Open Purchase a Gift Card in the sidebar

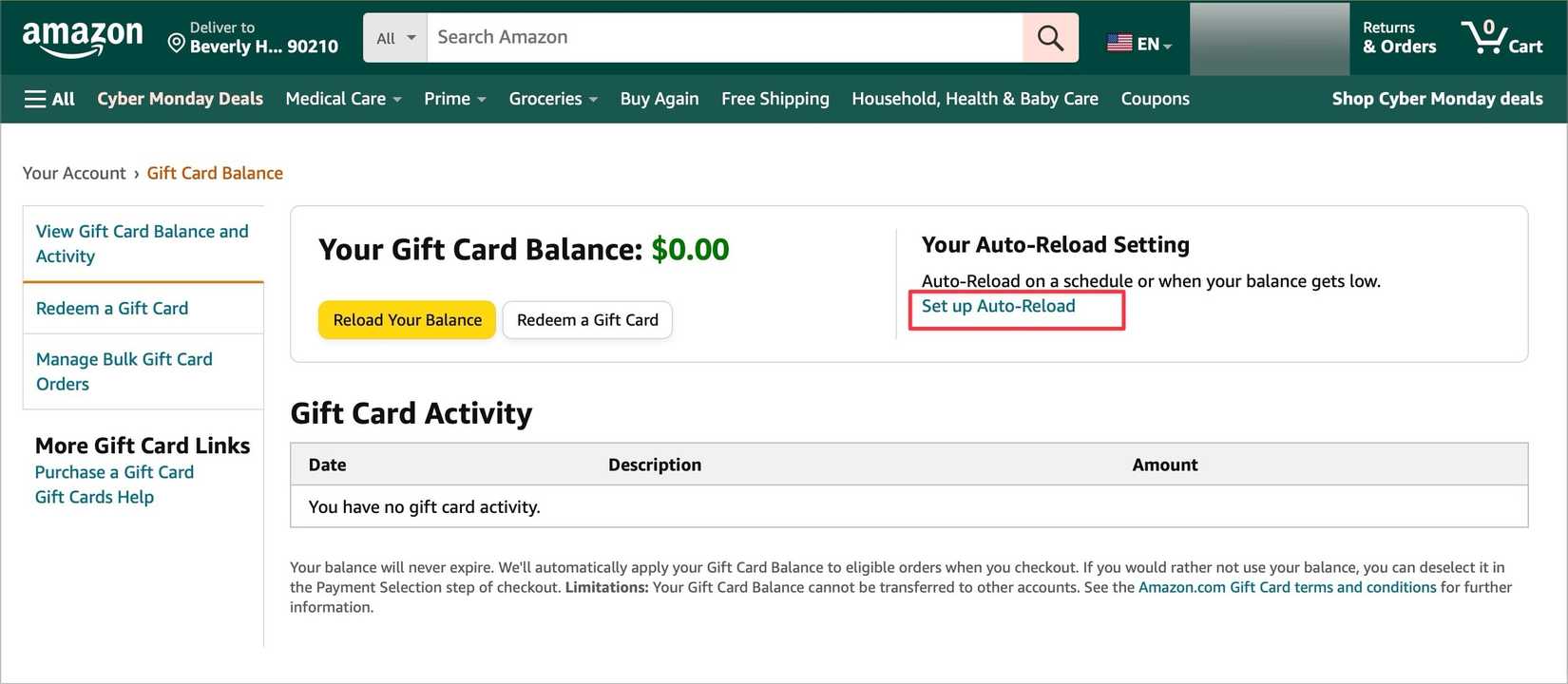114,471
